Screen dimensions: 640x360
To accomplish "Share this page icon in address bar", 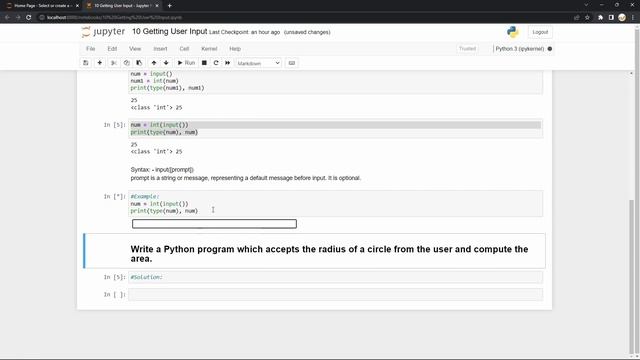I will pos(576,18).
